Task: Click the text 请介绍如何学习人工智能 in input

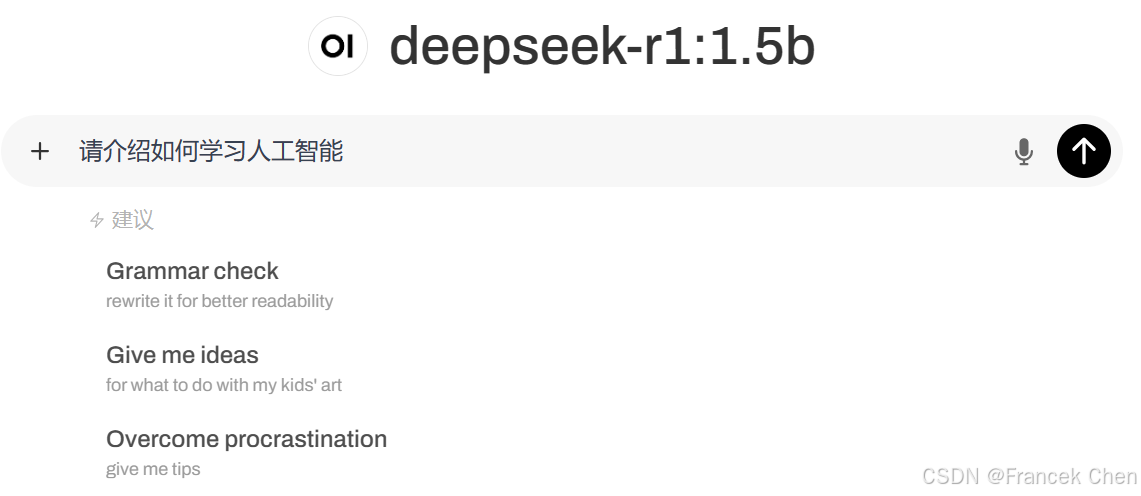Action: click(x=211, y=151)
